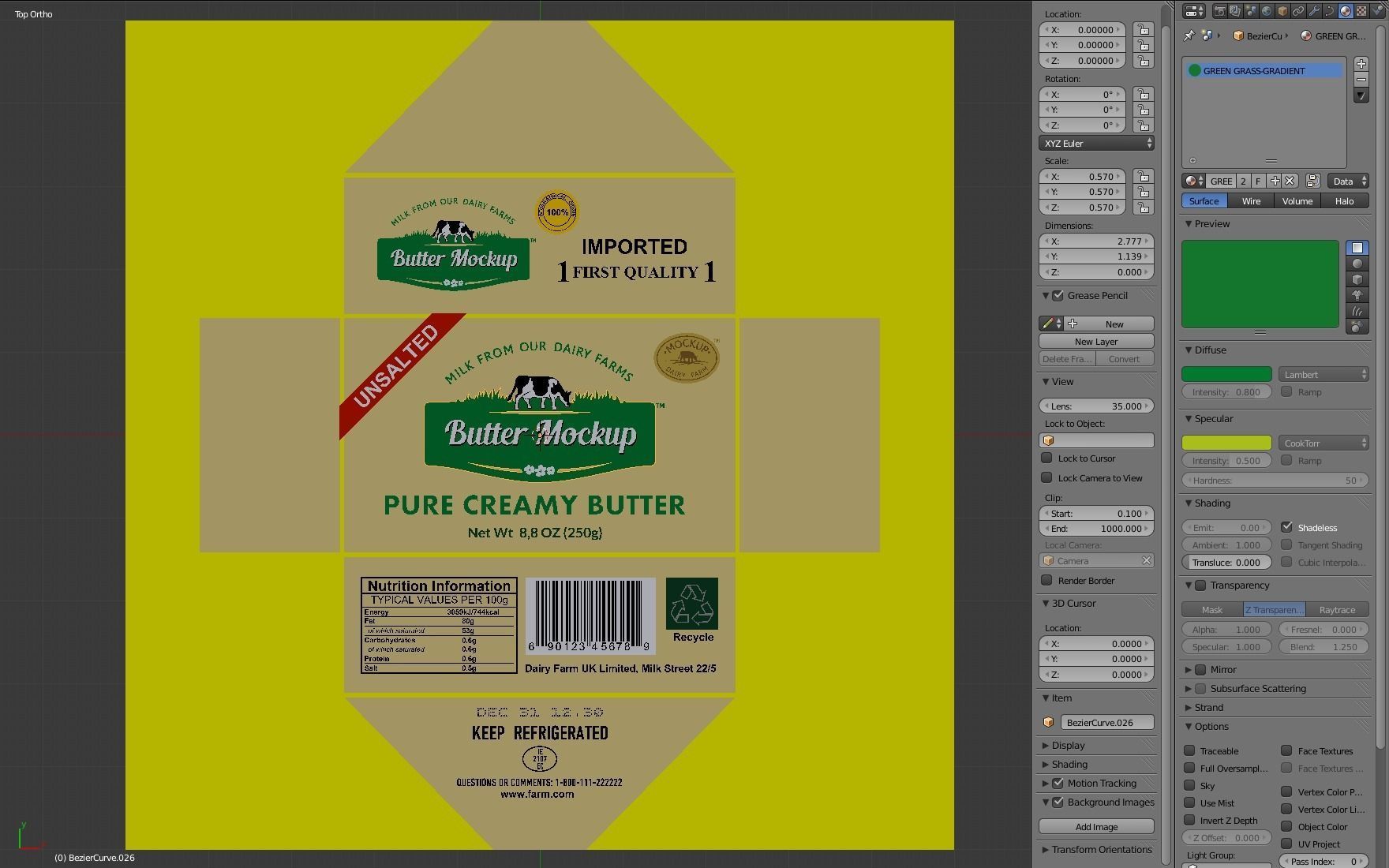
Task: Open the Texture properties tab (checker icon)
Action: click(x=1361, y=11)
